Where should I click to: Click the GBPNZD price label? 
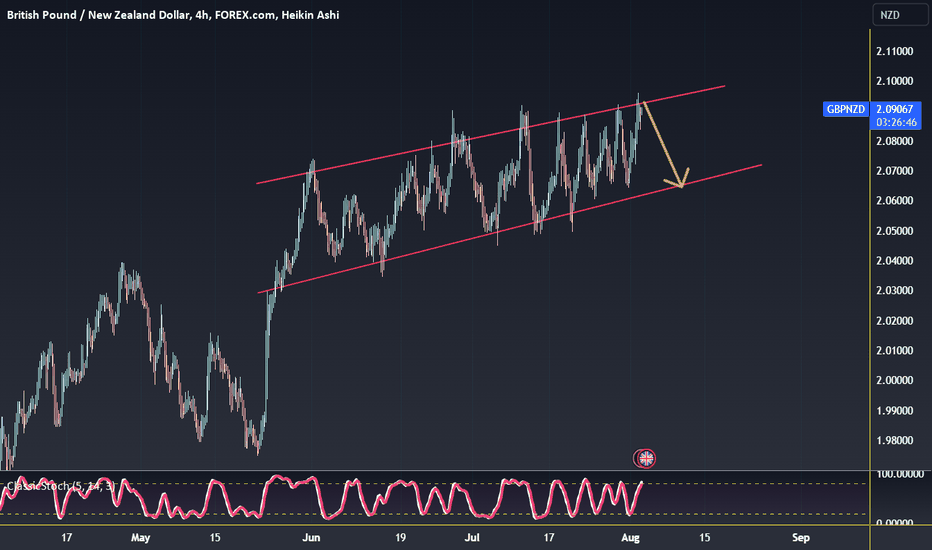click(x=846, y=109)
